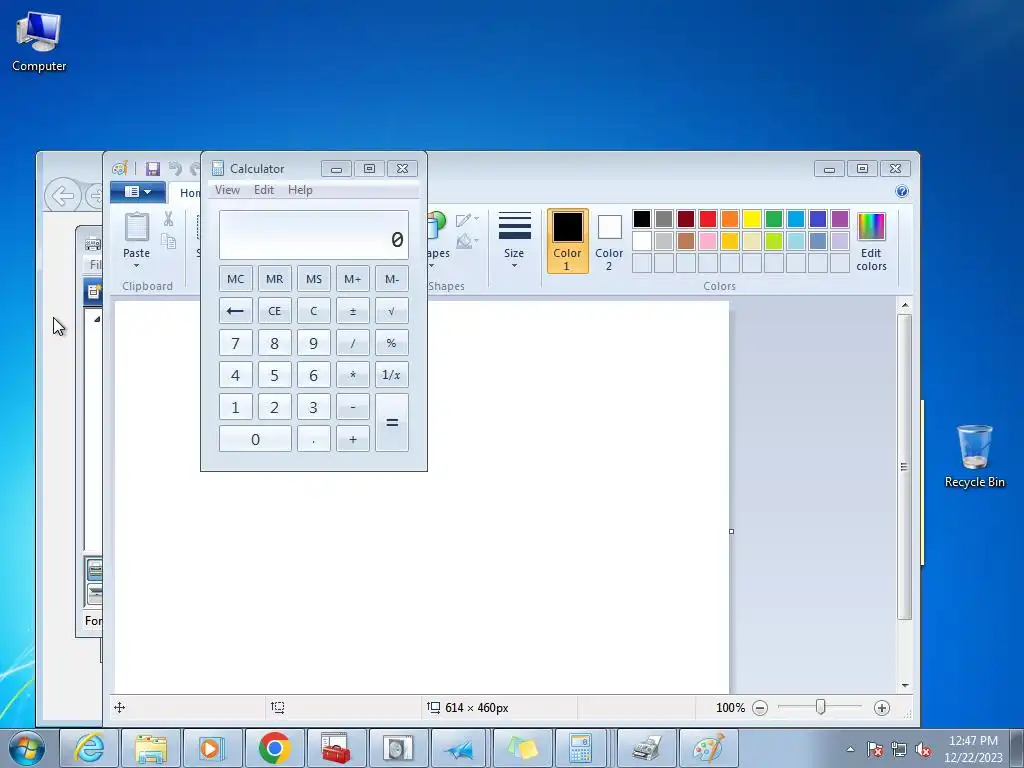Click the Cut scissors icon in Paint

point(168,218)
